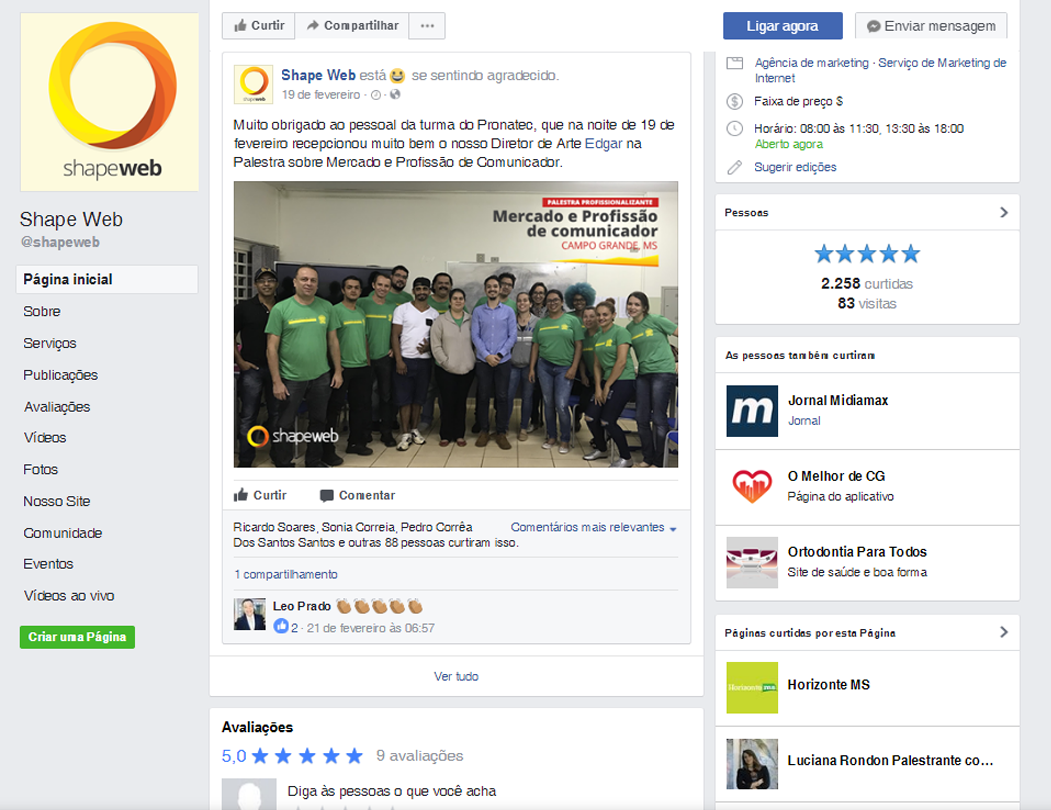
Task: Click the clock opening hours icon
Action: click(x=735, y=129)
